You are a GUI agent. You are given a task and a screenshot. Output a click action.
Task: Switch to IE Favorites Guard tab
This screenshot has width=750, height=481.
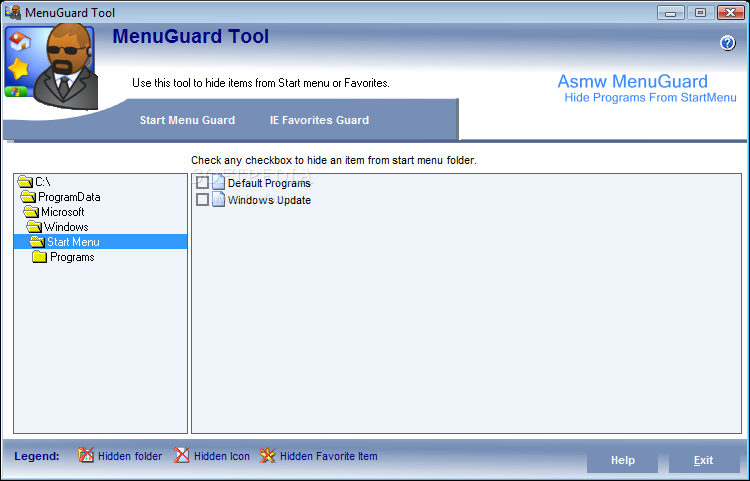(x=319, y=120)
